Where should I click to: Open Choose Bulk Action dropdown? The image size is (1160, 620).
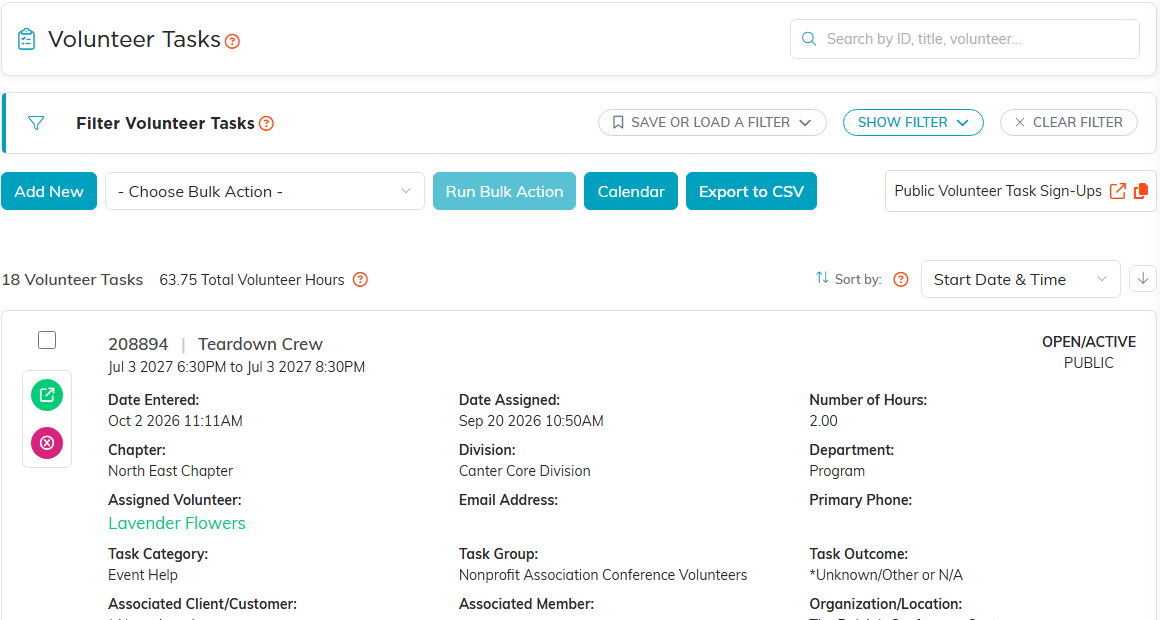[265, 191]
